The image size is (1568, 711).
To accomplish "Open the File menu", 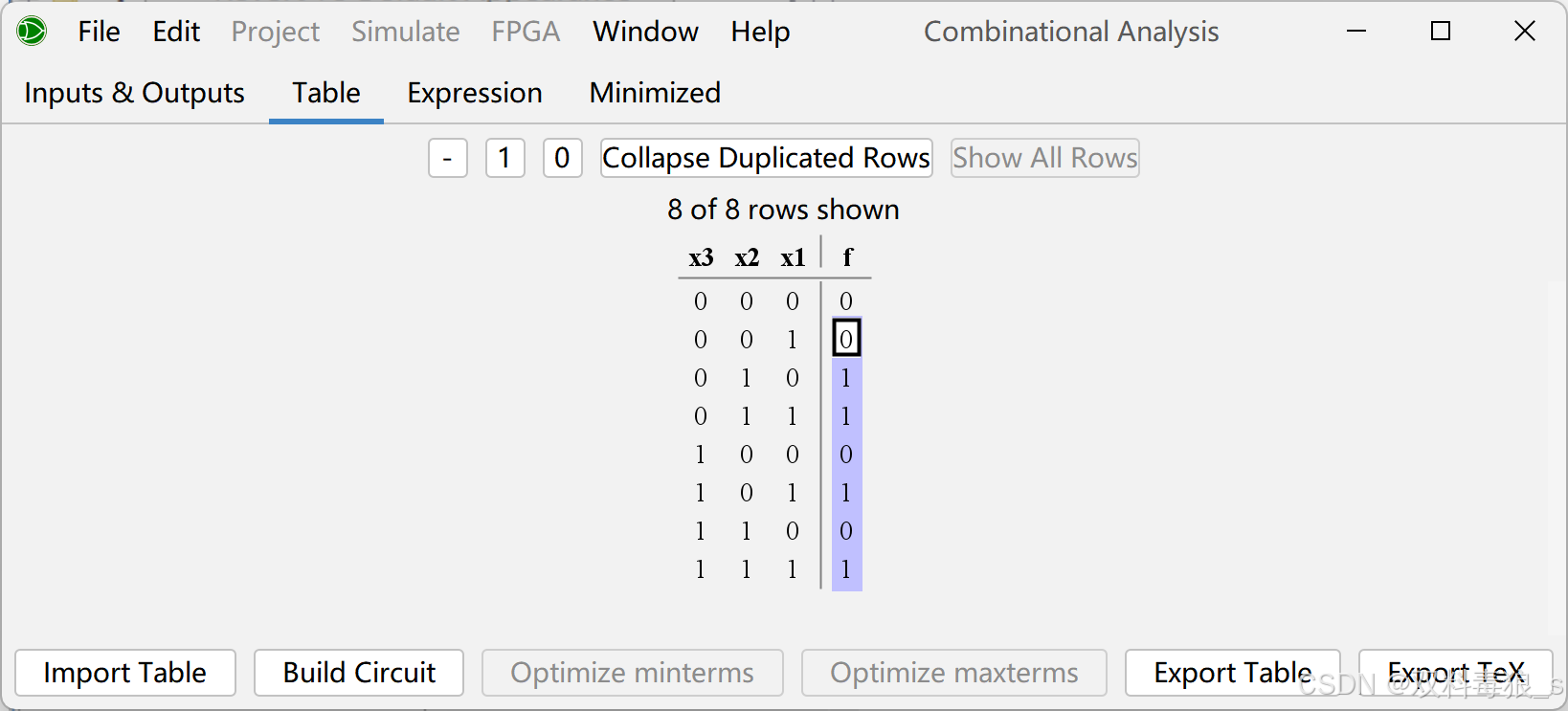I will point(99,32).
